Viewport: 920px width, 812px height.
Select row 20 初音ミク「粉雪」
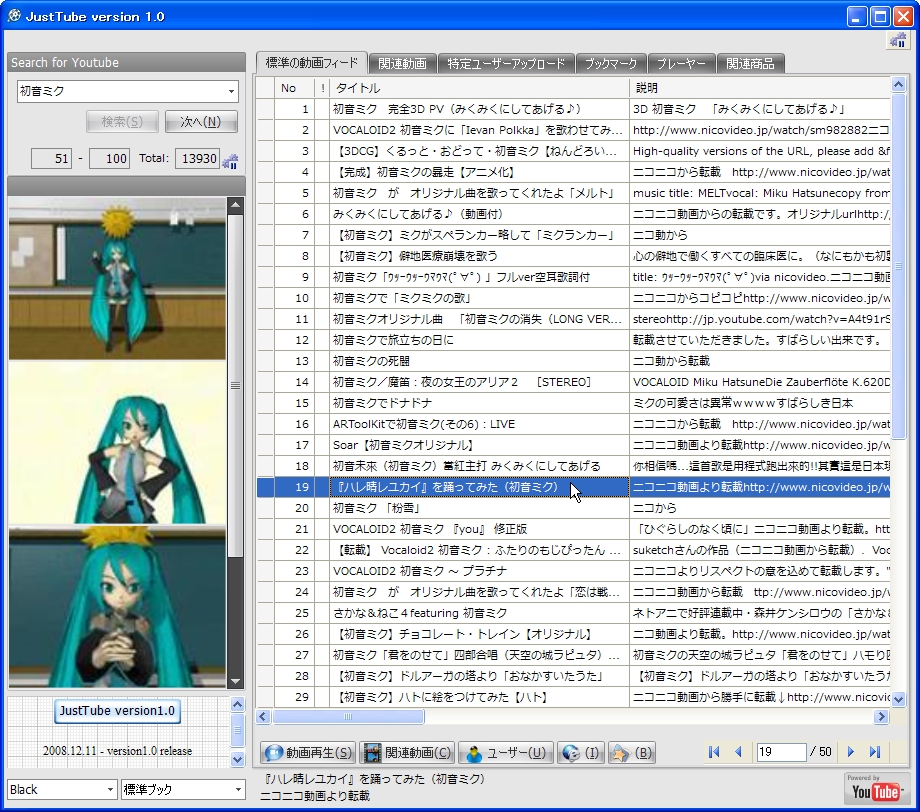pyautogui.click(x=573, y=508)
